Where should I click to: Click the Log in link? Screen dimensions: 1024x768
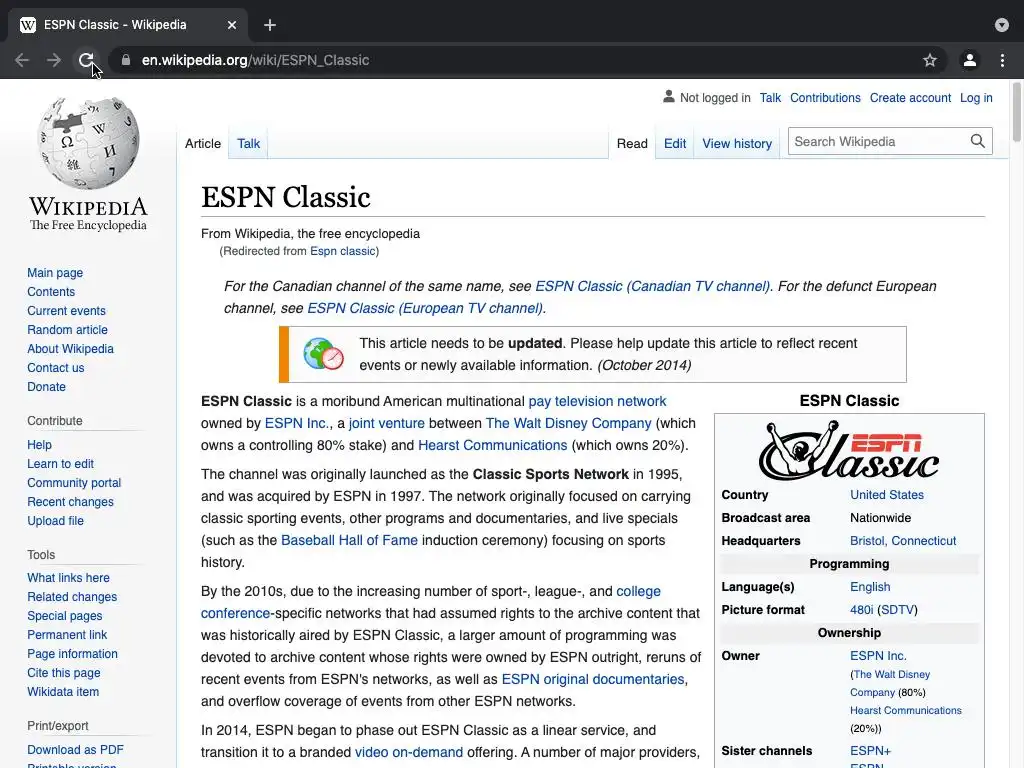click(x=976, y=98)
